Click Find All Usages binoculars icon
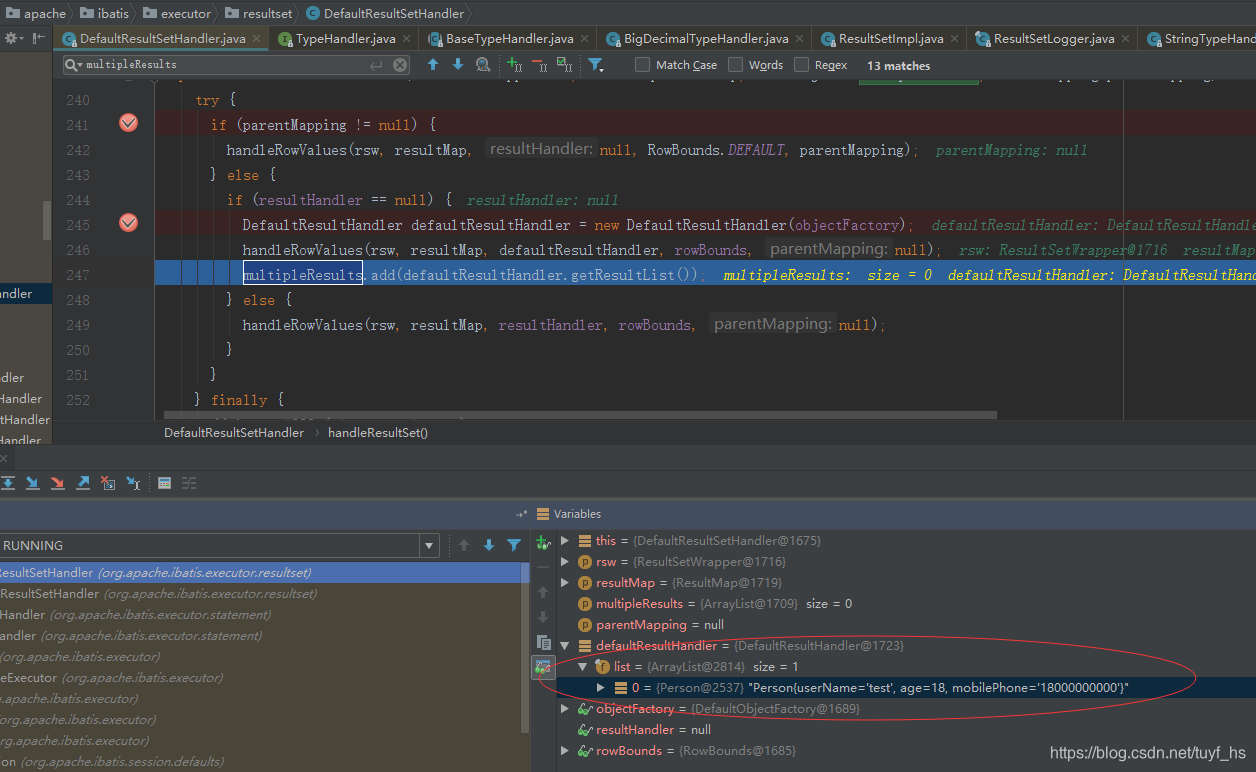Viewport: 1256px width, 772px height. pos(483,65)
